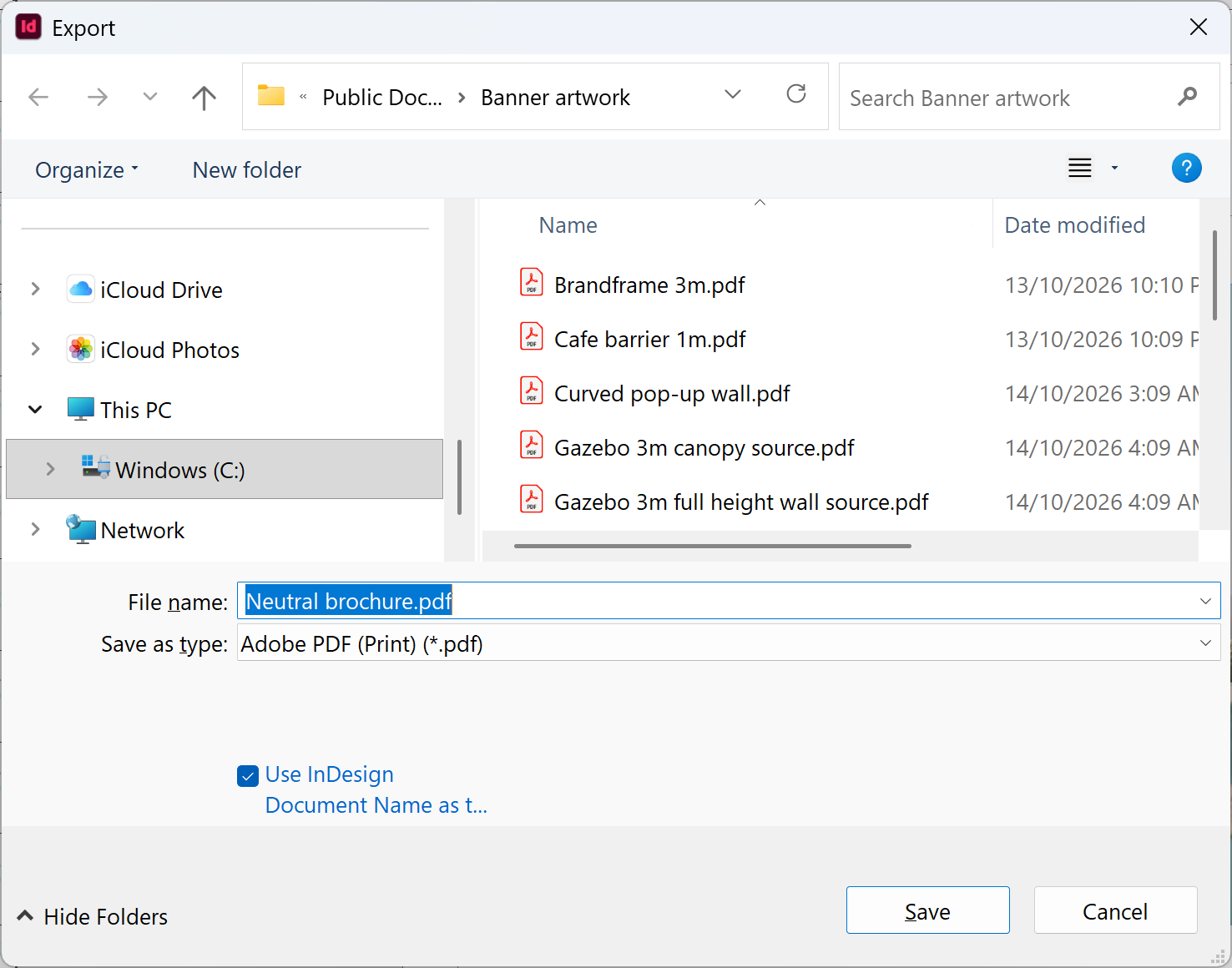Change the view layout icon
The width and height of the screenshot is (1232, 968).
point(1080,169)
